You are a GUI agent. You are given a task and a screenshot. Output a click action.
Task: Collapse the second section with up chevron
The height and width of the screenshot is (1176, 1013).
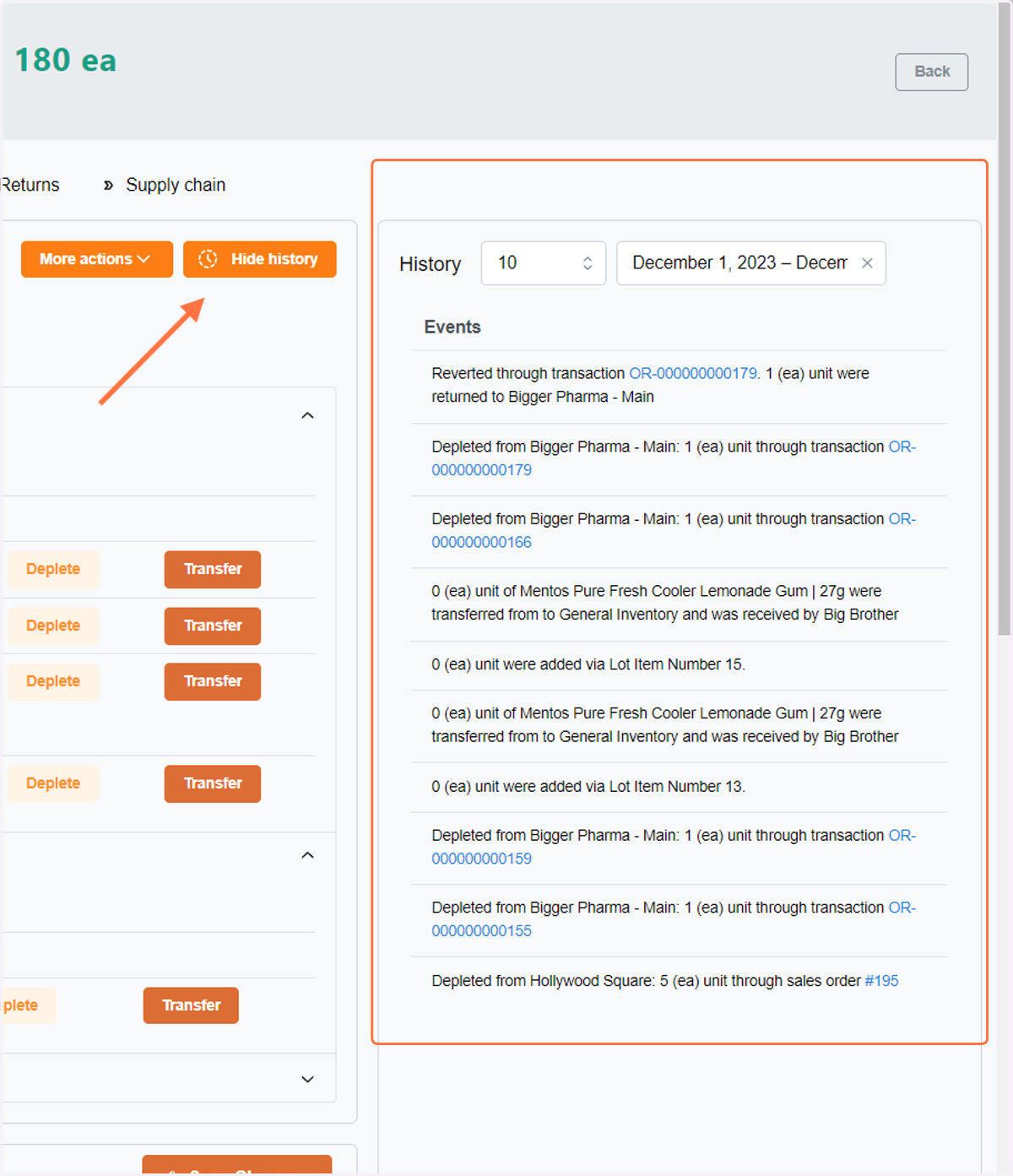pyautogui.click(x=308, y=855)
